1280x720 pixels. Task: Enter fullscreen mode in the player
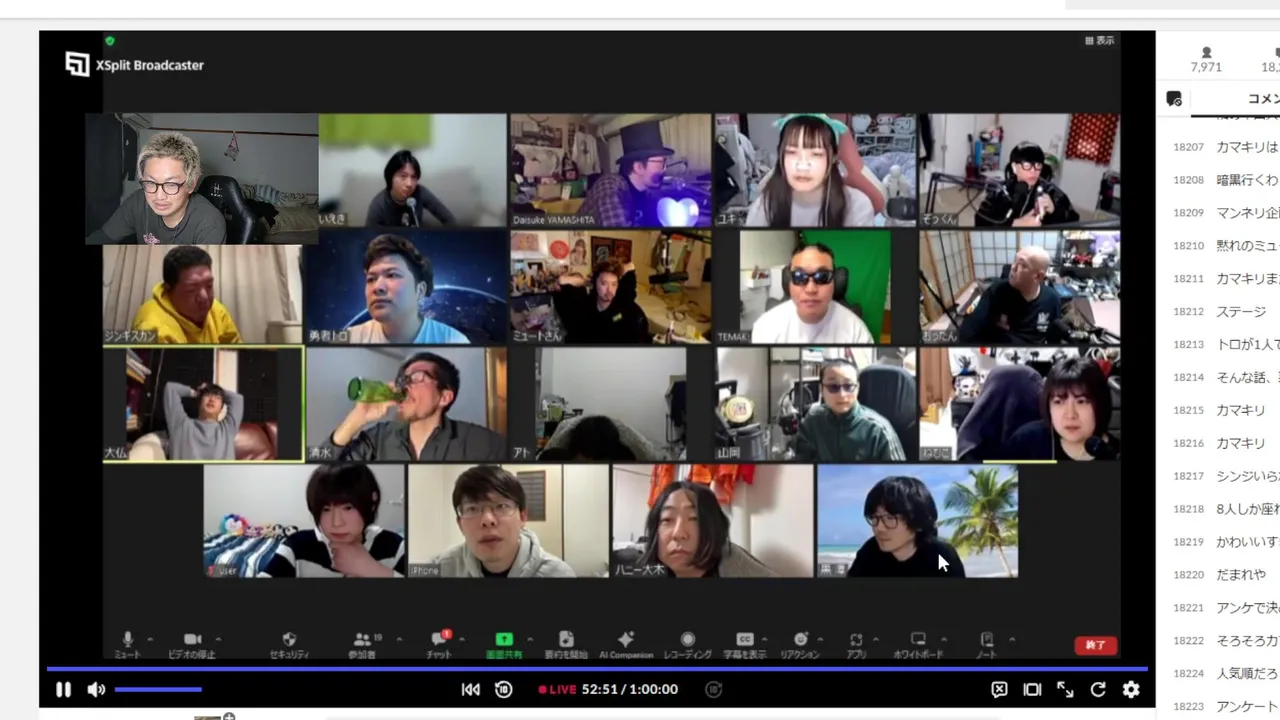pyautogui.click(x=1065, y=689)
